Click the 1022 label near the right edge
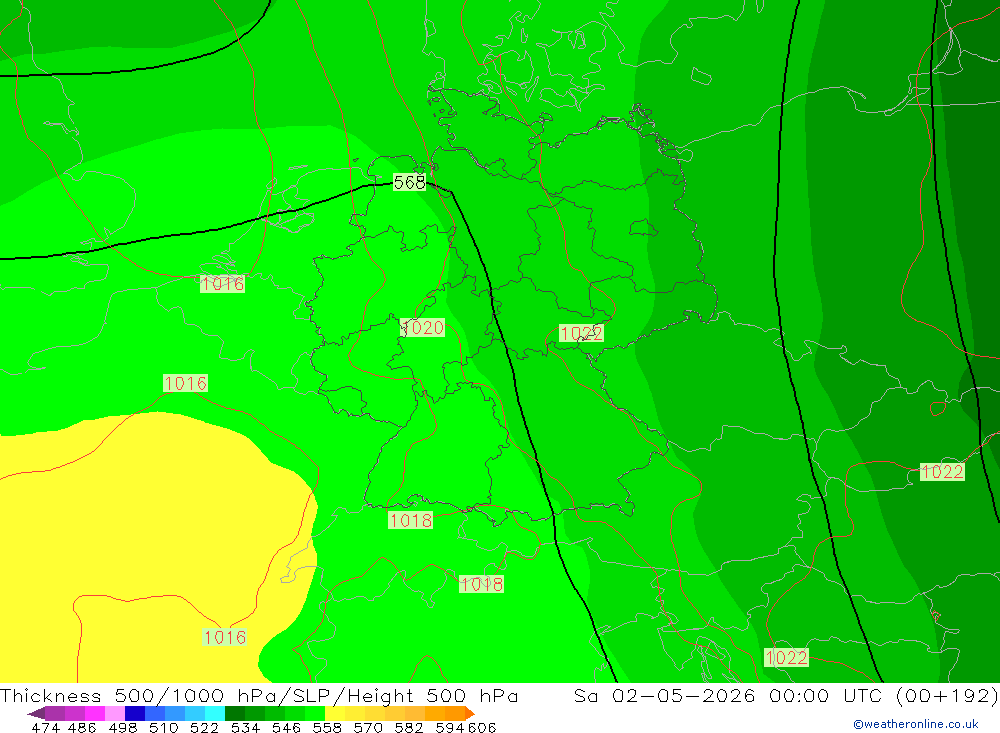 (942, 471)
